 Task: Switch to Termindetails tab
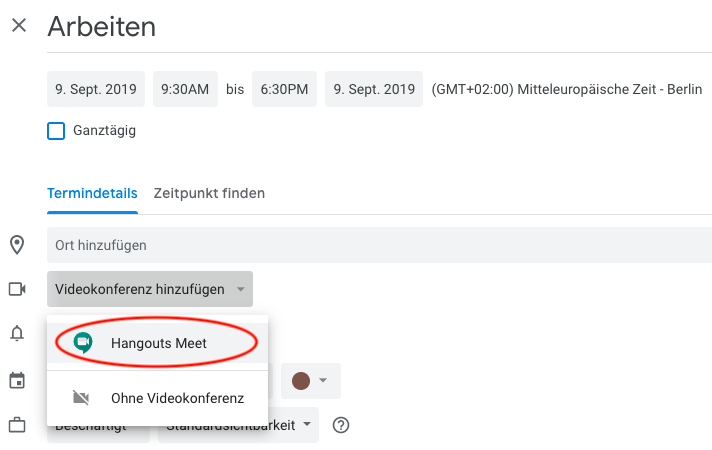(92, 193)
